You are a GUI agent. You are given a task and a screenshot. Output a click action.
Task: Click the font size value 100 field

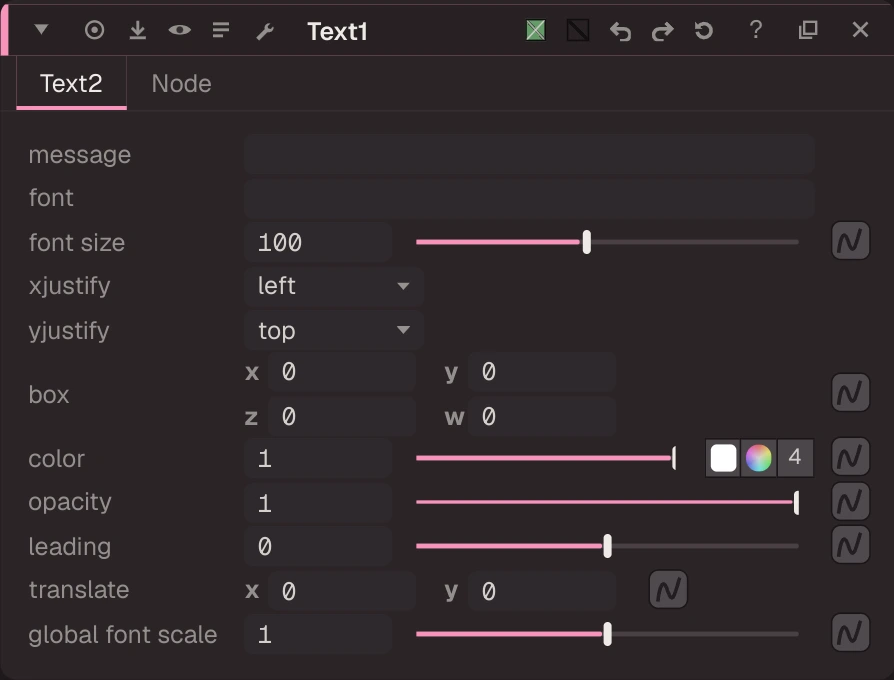318,242
